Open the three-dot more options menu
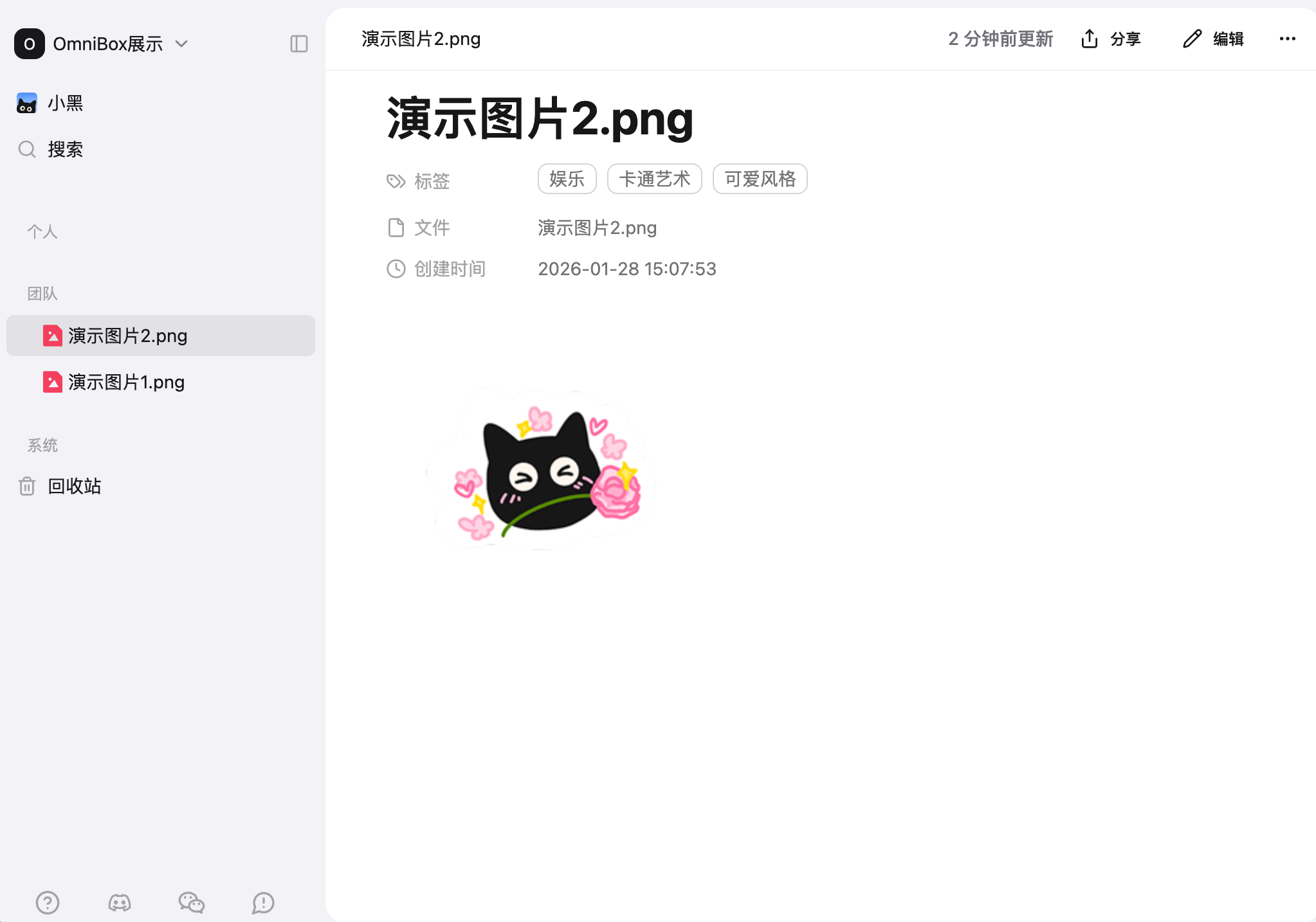The width and height of the screenshot is (1316, 922). pyautogui.click(x=1287, y=39)
